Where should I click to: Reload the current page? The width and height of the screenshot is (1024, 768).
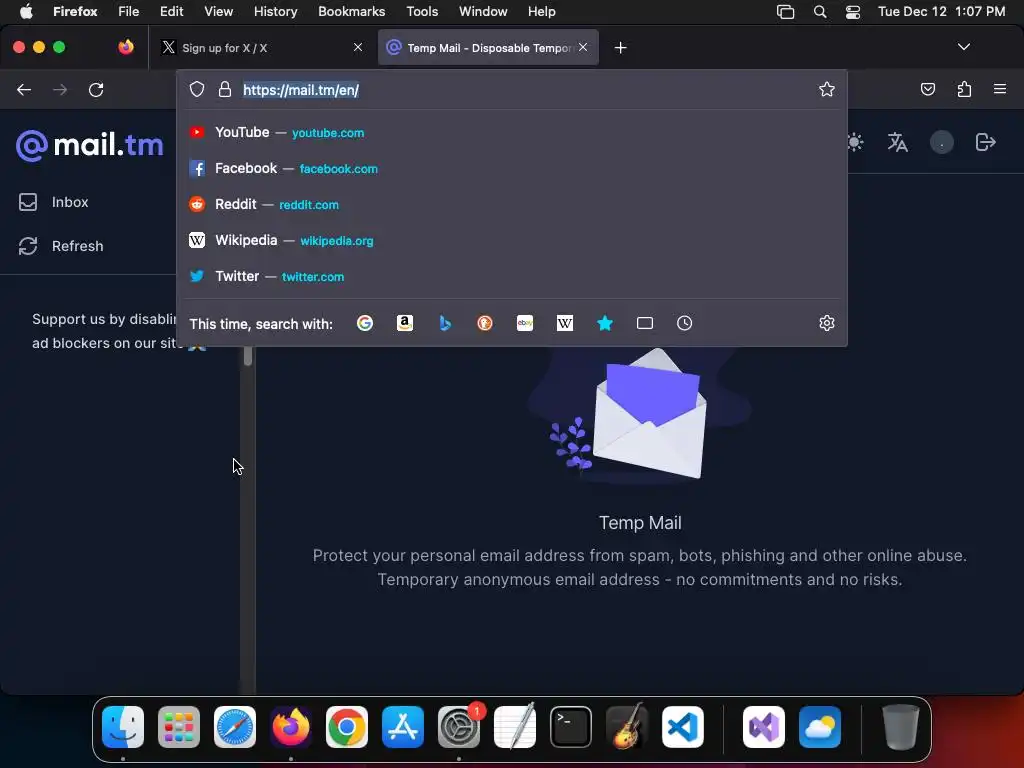(96, 90)
